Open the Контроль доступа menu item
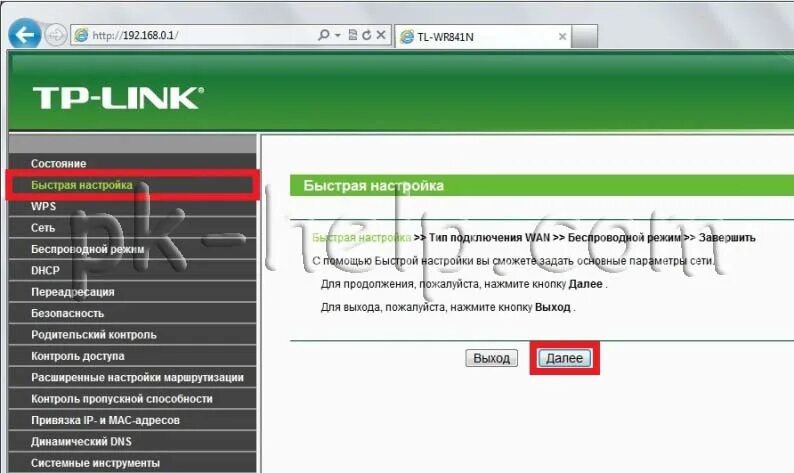 click(x=133, y=356)
